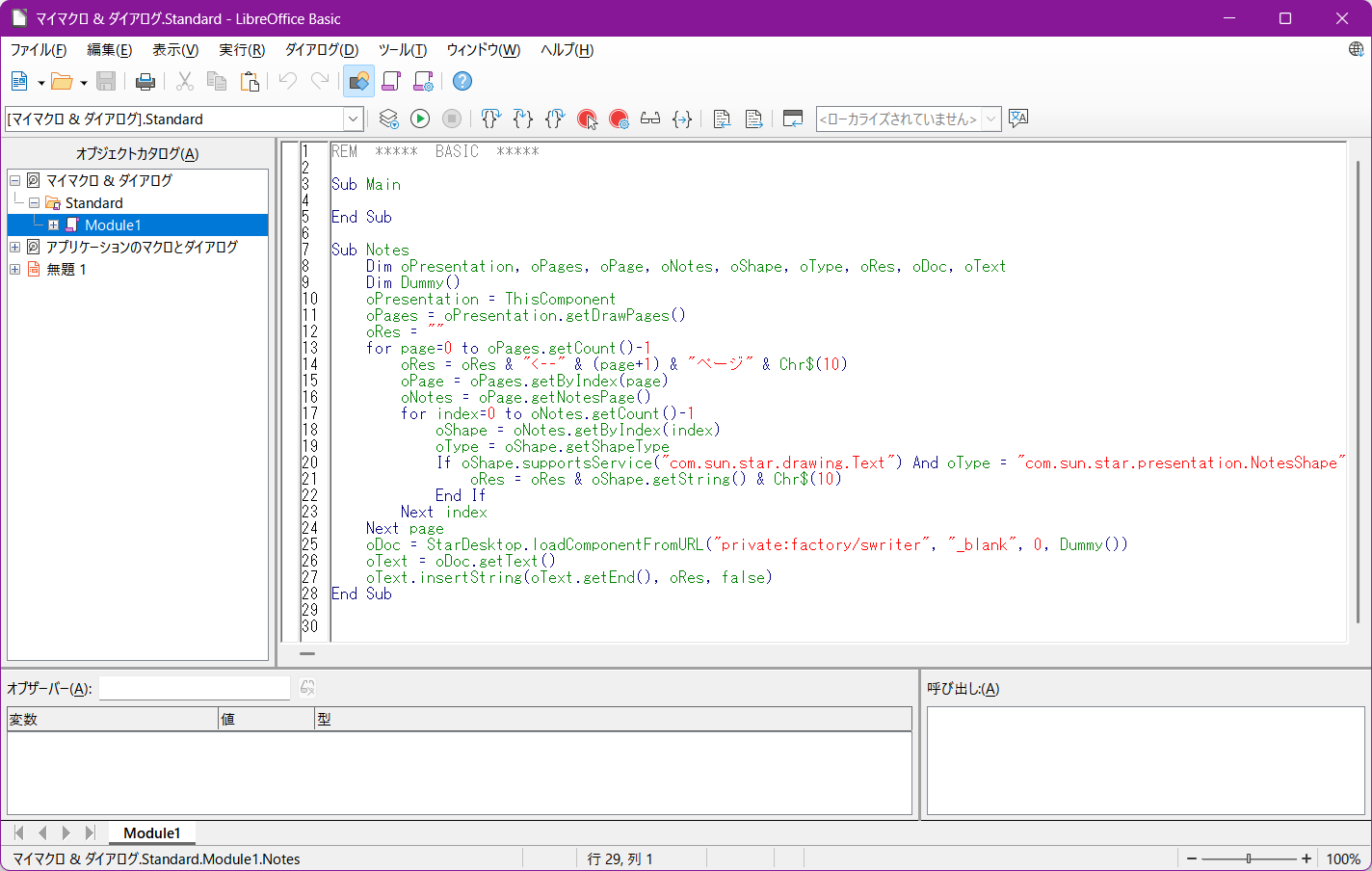Click the オブザーバー watch input field

(x=195, y=688)
